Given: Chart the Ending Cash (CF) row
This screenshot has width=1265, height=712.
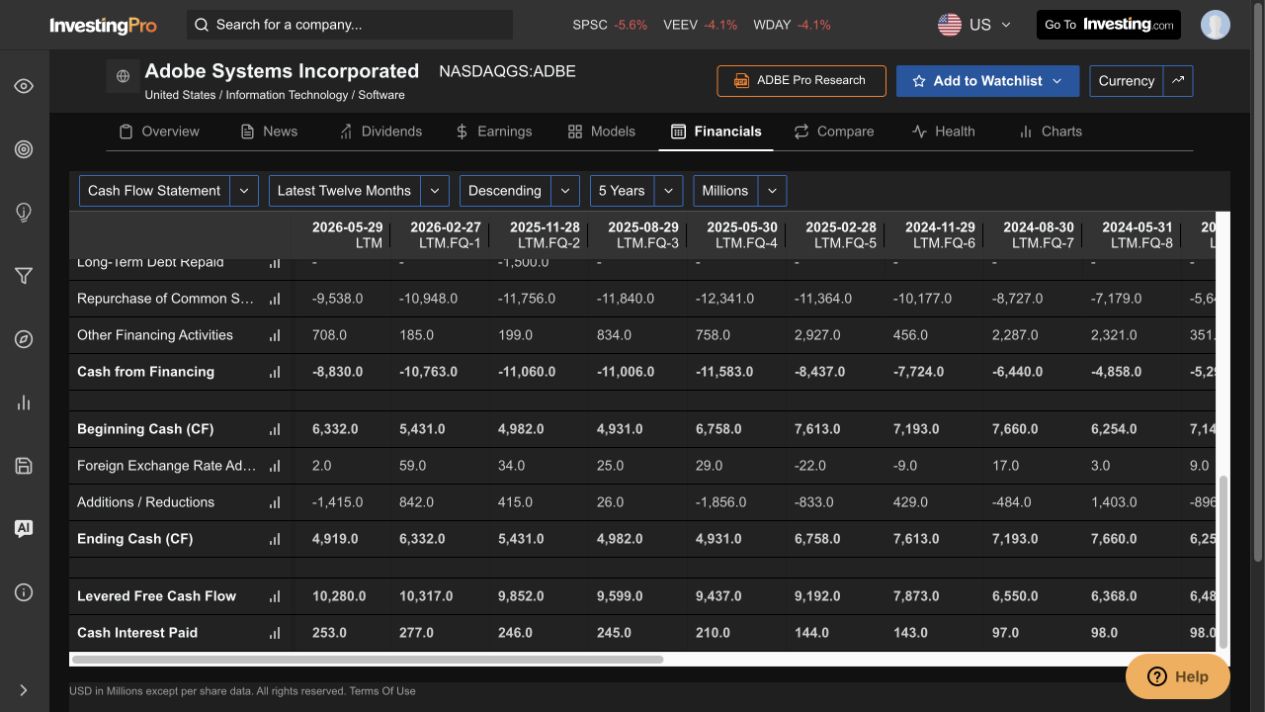Looking at the screenshot, I should pyautogui.click(x=274, y=539).
